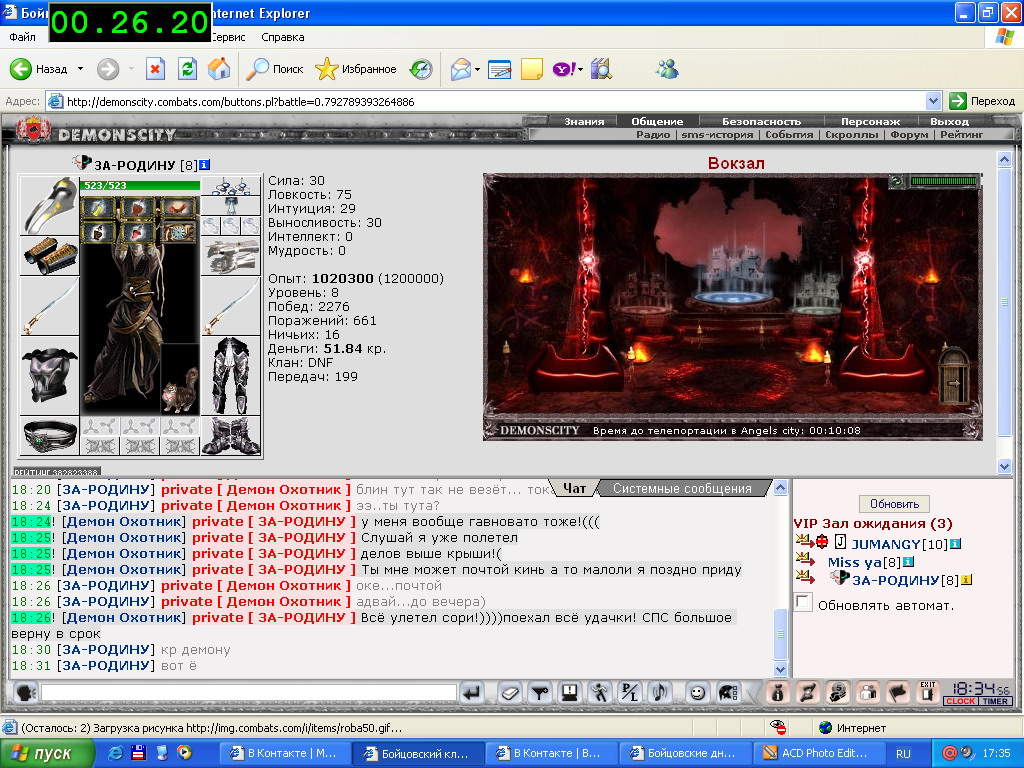This screenshot has height=768, width=1024.
Task: Click the speaking head icon beside chat input
Action: click(x=25, y=693)
